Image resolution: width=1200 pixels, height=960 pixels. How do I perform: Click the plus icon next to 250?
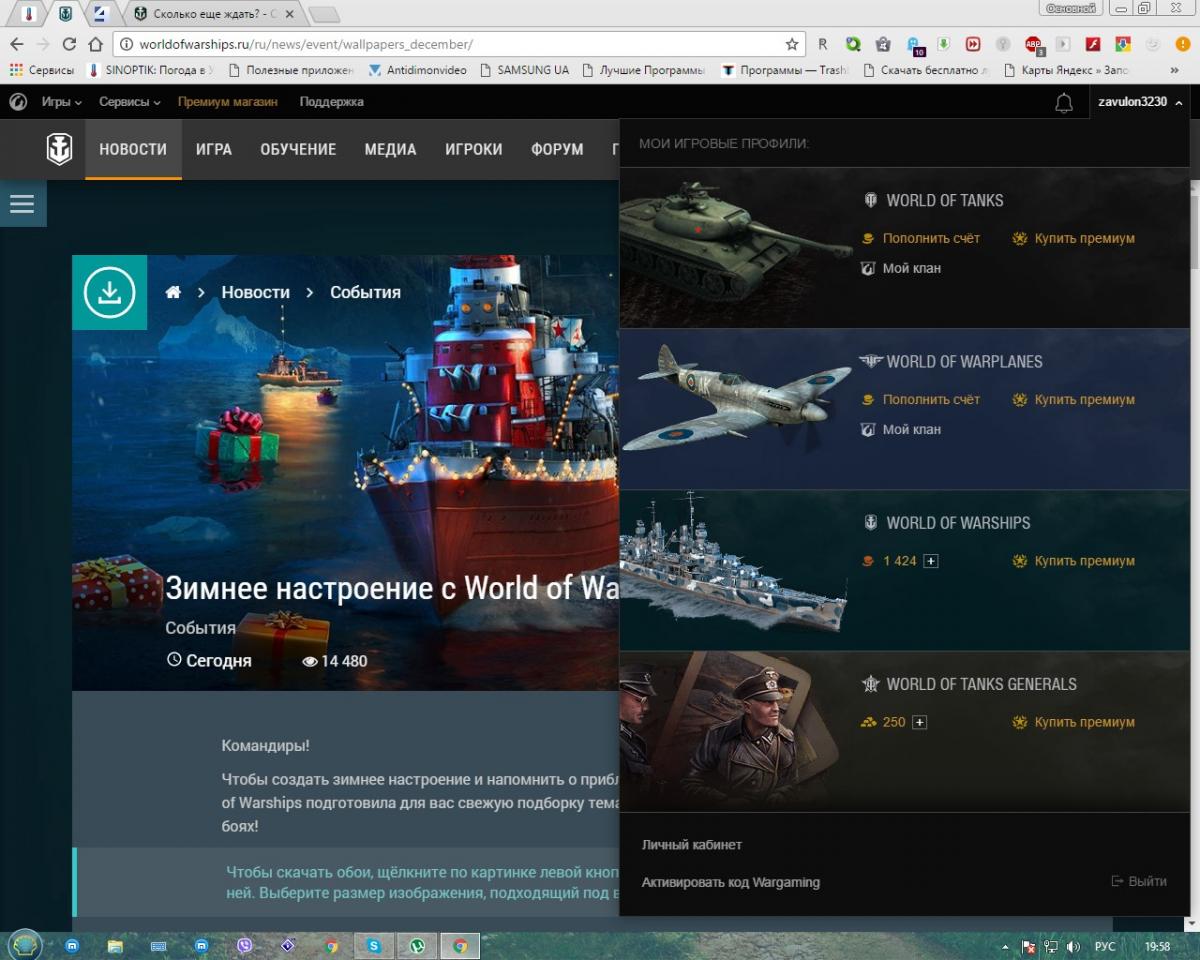[x=920, y=722]
